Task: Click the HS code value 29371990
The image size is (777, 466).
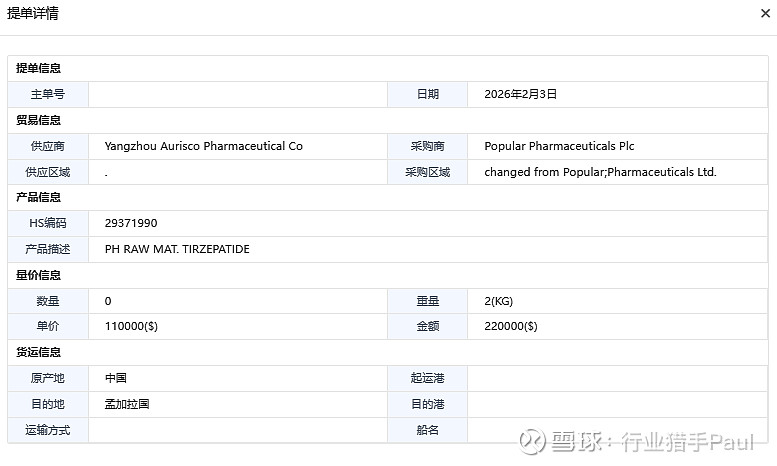Action: click(x=131, y=223)
